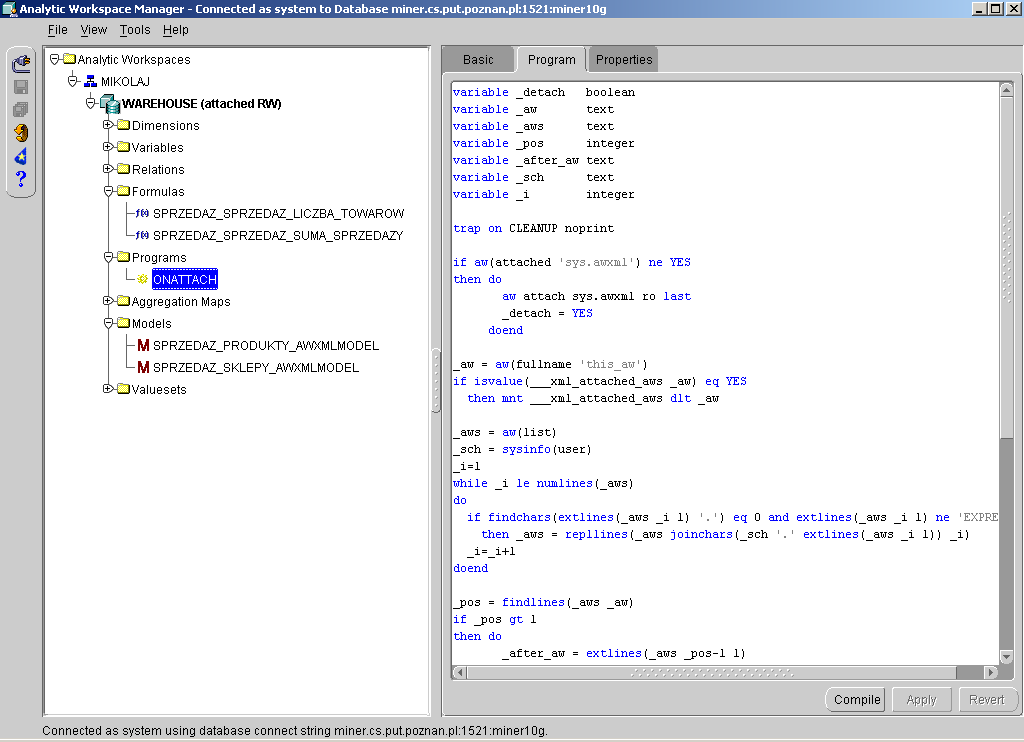Click the orange curved-arrow refresh toolbar icon
The image size is (1024, 742).
pyautogui.click(x=21, y=133)
